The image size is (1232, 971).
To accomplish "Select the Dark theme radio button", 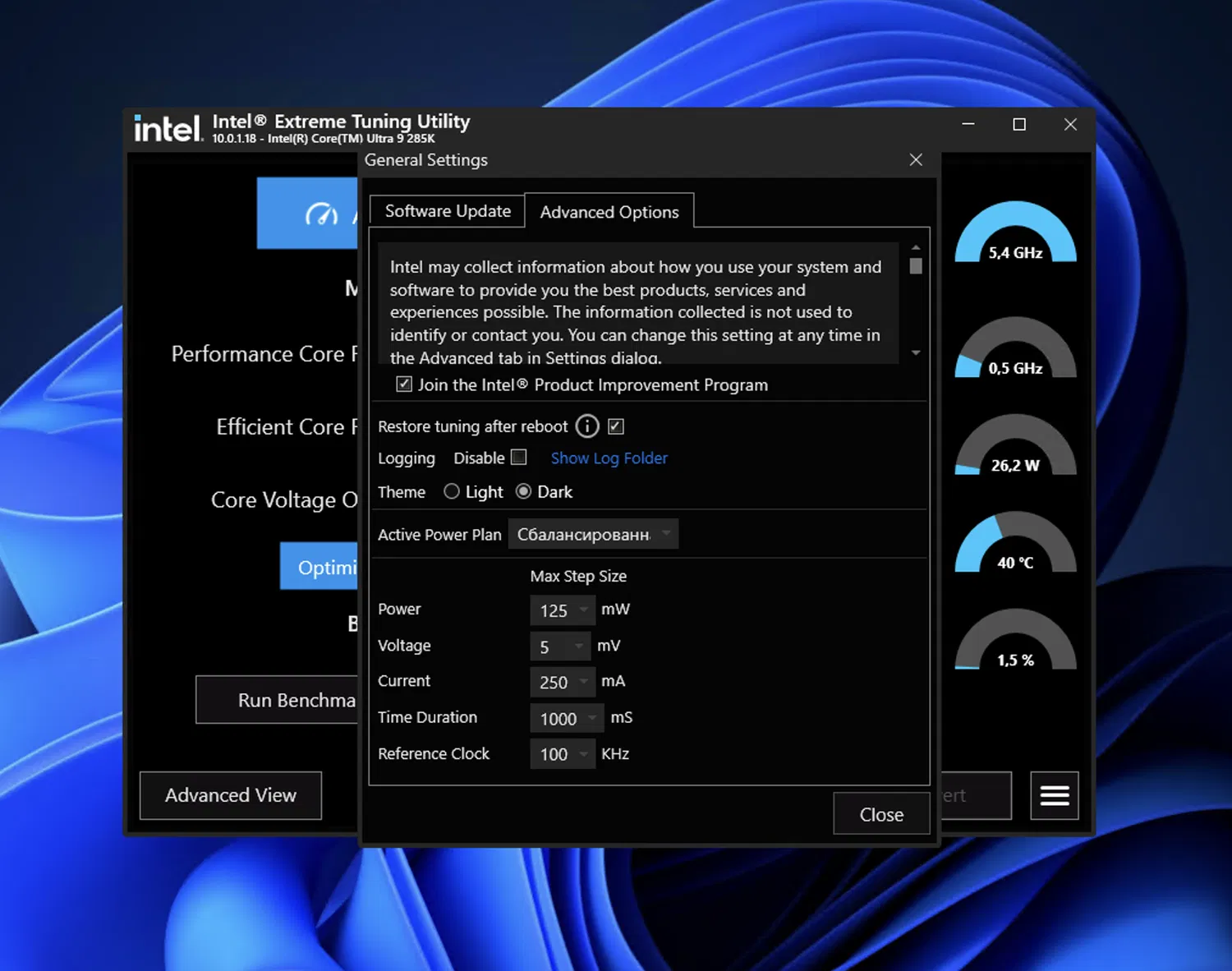I will click(523, 492).
